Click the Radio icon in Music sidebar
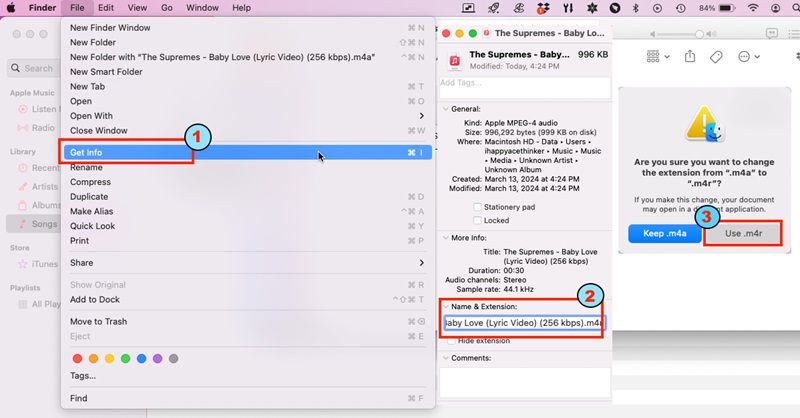The height and width of the screenshot is (418, 800). pos(23,128)
